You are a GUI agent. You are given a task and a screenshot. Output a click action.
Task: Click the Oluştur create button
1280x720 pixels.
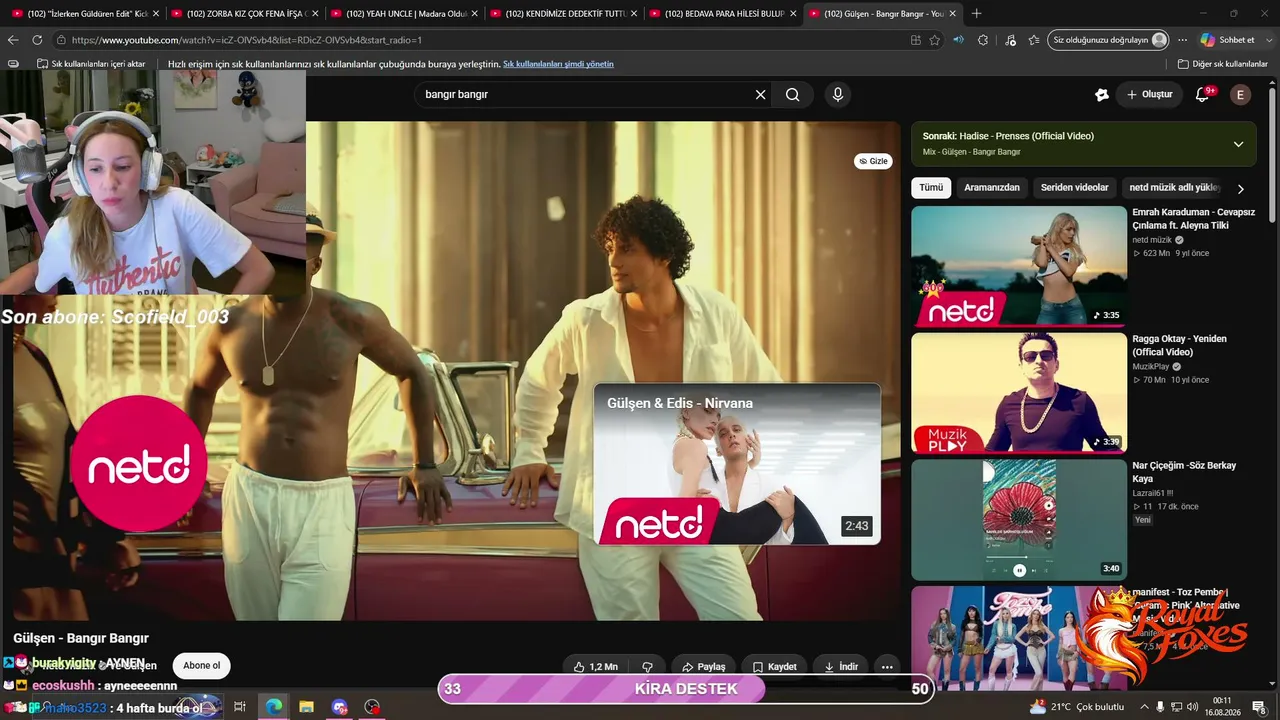(x=1149, y=94)
